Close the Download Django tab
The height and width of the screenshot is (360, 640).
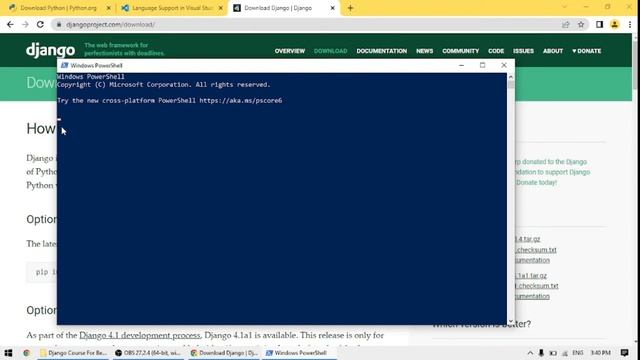click(332, 8)
